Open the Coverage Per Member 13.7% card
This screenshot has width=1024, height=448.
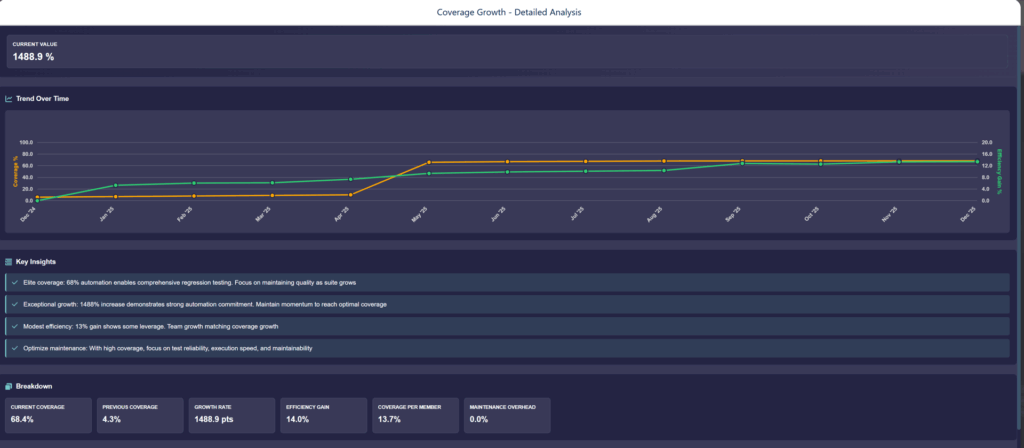414,415
